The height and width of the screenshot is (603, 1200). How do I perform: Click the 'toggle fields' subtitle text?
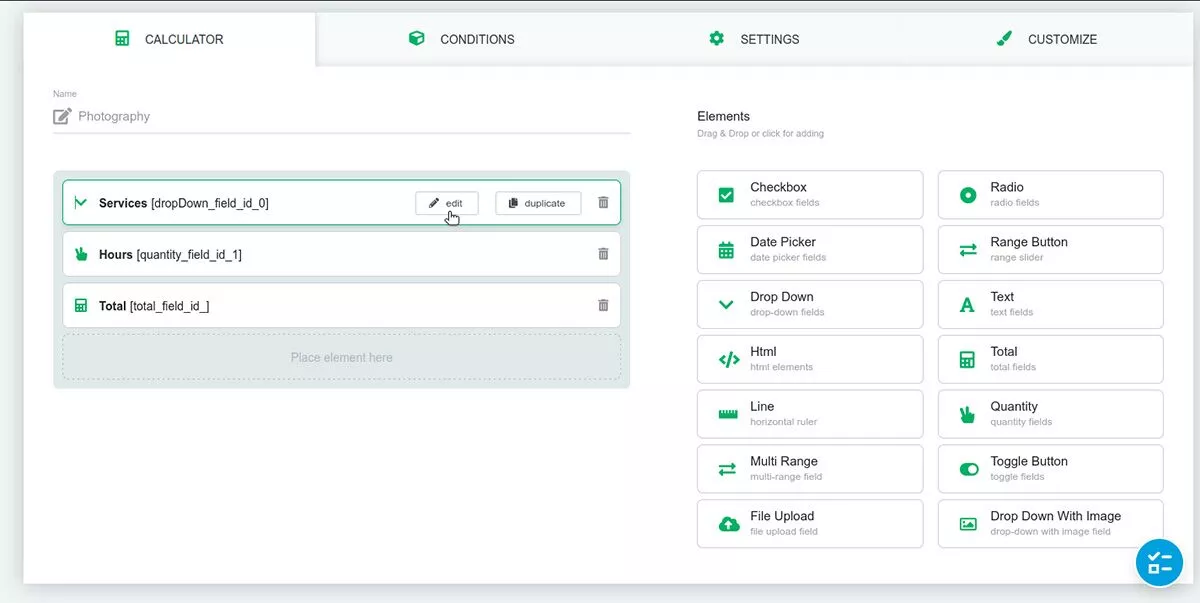1017,477
